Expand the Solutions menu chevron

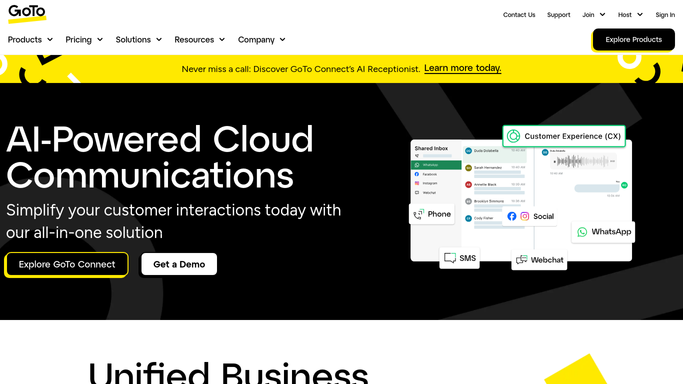click(x=159, y=40)
